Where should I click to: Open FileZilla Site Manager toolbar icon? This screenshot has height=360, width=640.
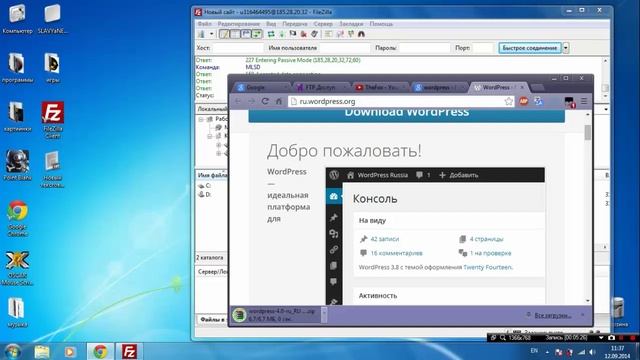point(202,34)
